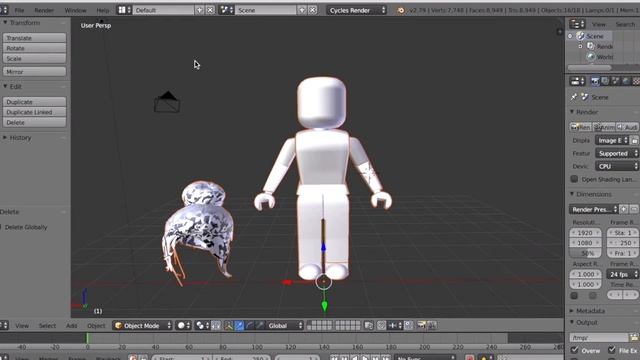Select the Render Layers properties tab icon
Viewport: 640px width, 360px height.
605,81
